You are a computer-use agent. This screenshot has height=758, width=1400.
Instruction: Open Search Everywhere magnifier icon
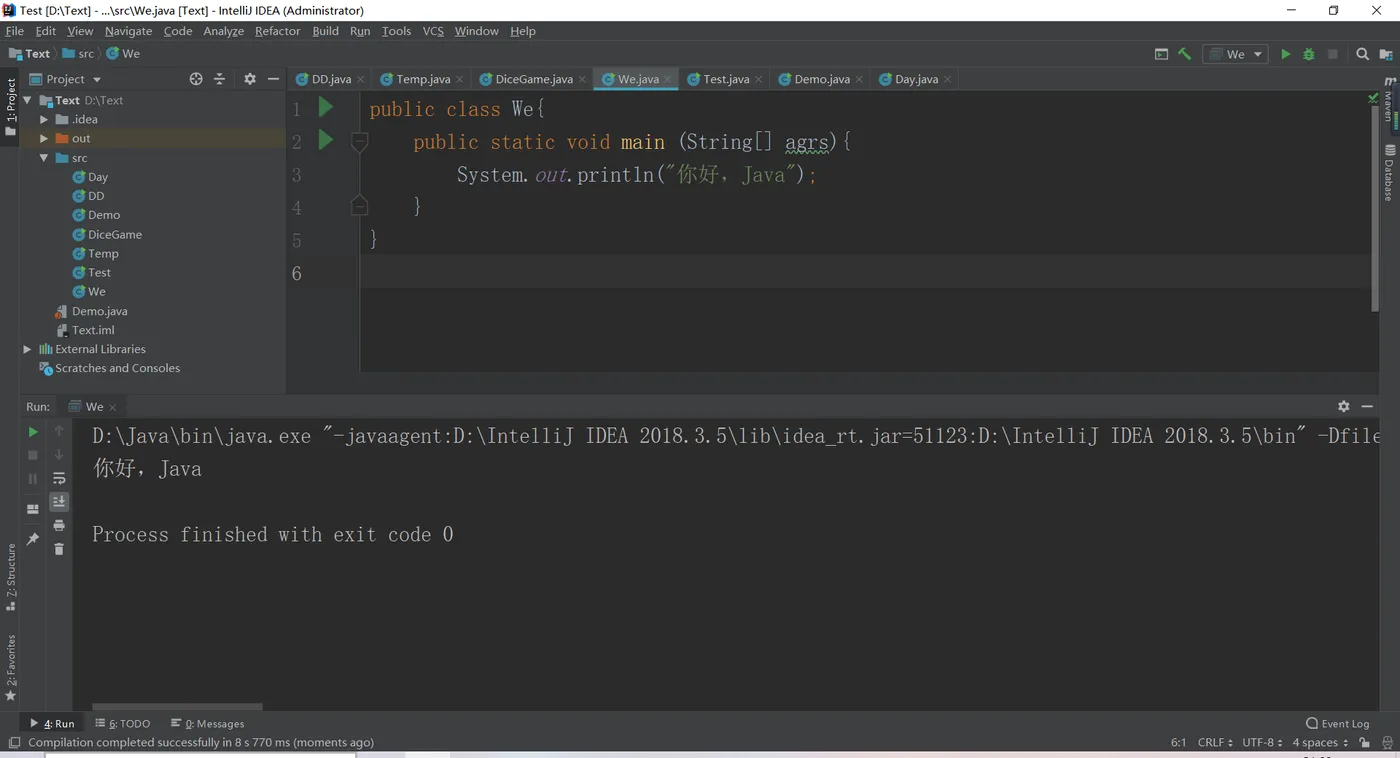[1362, 54]
